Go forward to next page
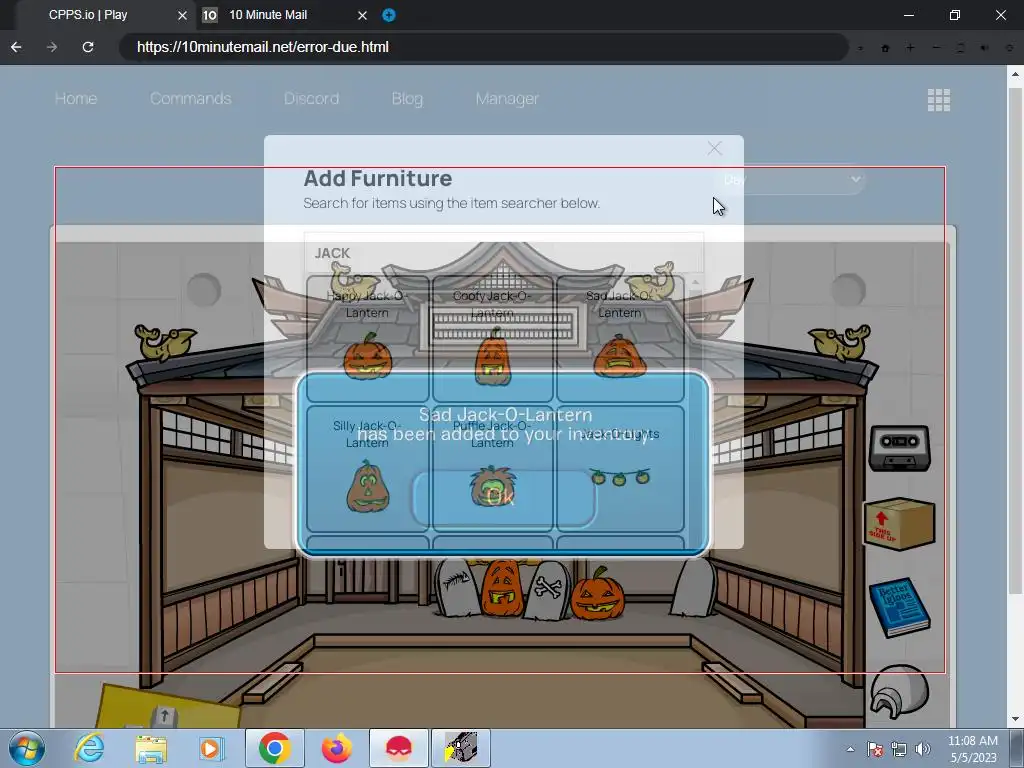This screenshot has width=1024, height=768. click(52, 47)
